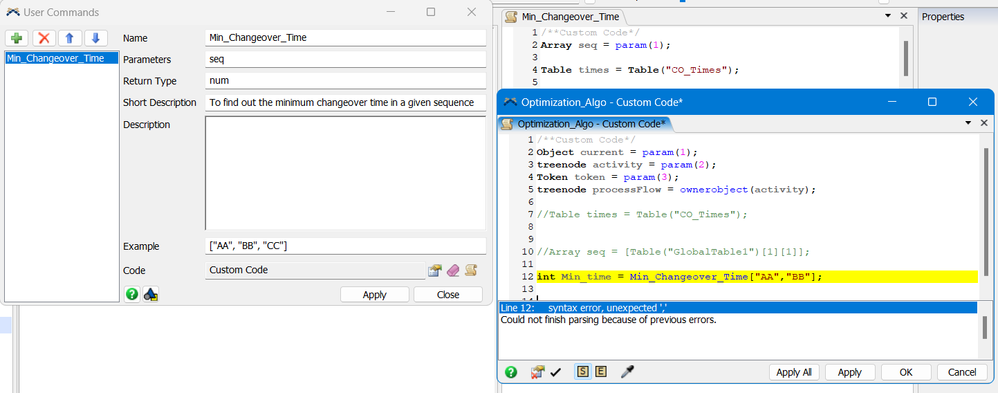The height and width of the screenshot is (393, 998).
Task: Click Apply in Optimization_Algo code window
Action: tap(849, 373)
